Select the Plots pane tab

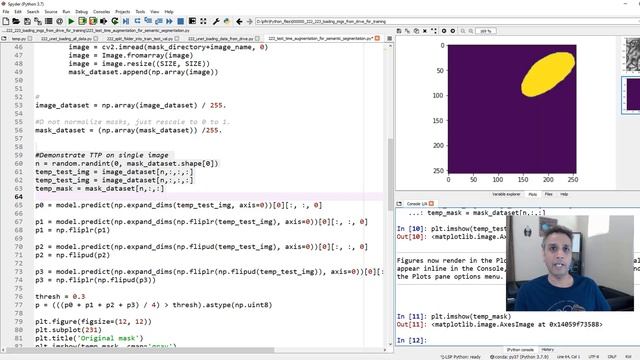pyautogui.click(x=533, y=194)
